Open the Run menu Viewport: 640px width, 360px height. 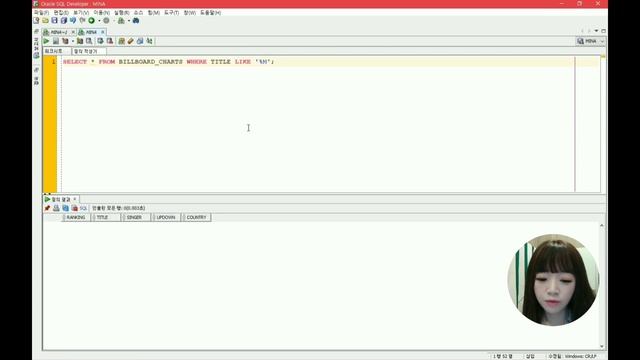click(x=122, y=13)
